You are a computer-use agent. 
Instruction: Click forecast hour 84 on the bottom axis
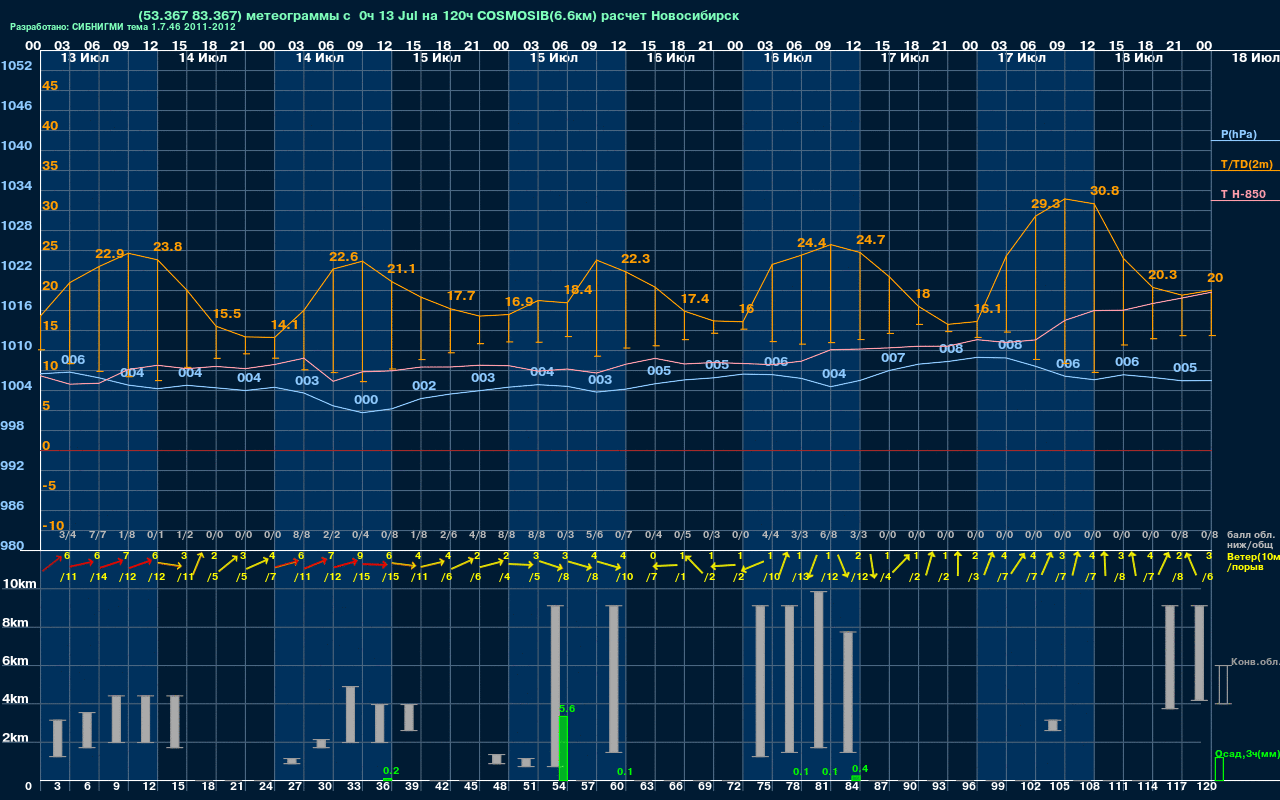pyautogui.click(x=852, y=788)
